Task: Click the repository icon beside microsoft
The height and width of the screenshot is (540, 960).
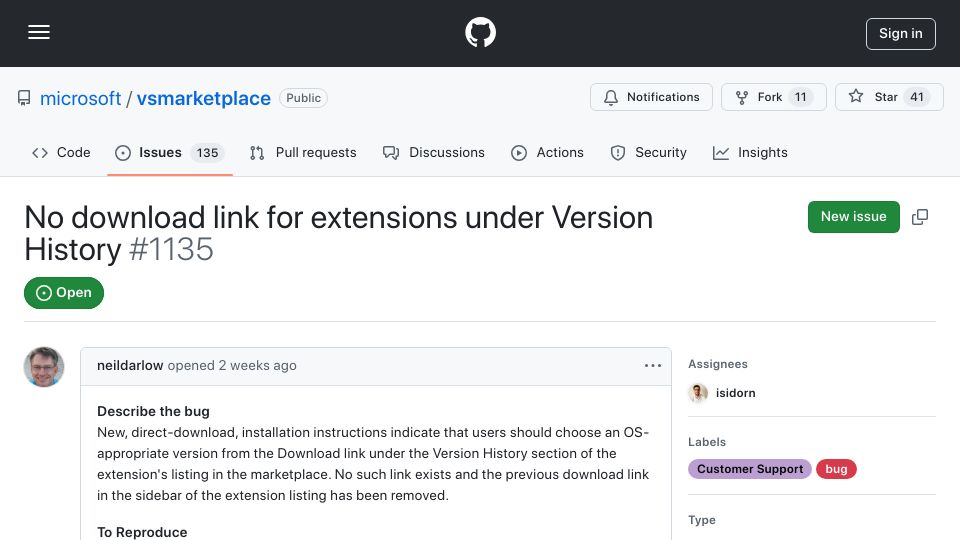Action: [x=24, y=98]
